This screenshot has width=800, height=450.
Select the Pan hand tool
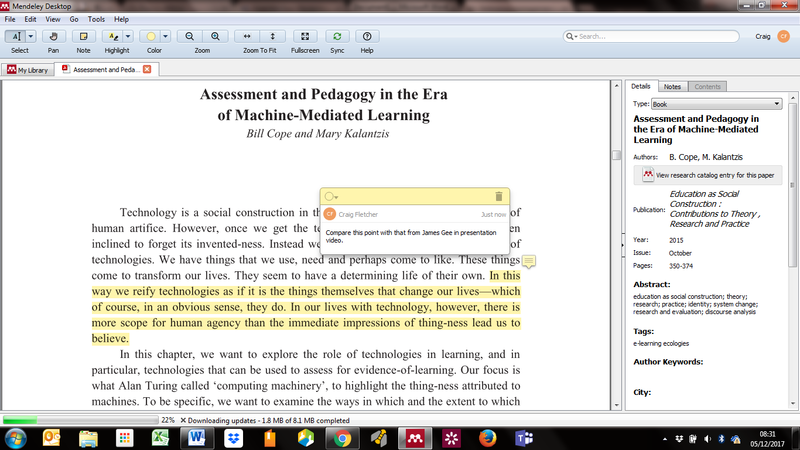[x=51, y=36]
